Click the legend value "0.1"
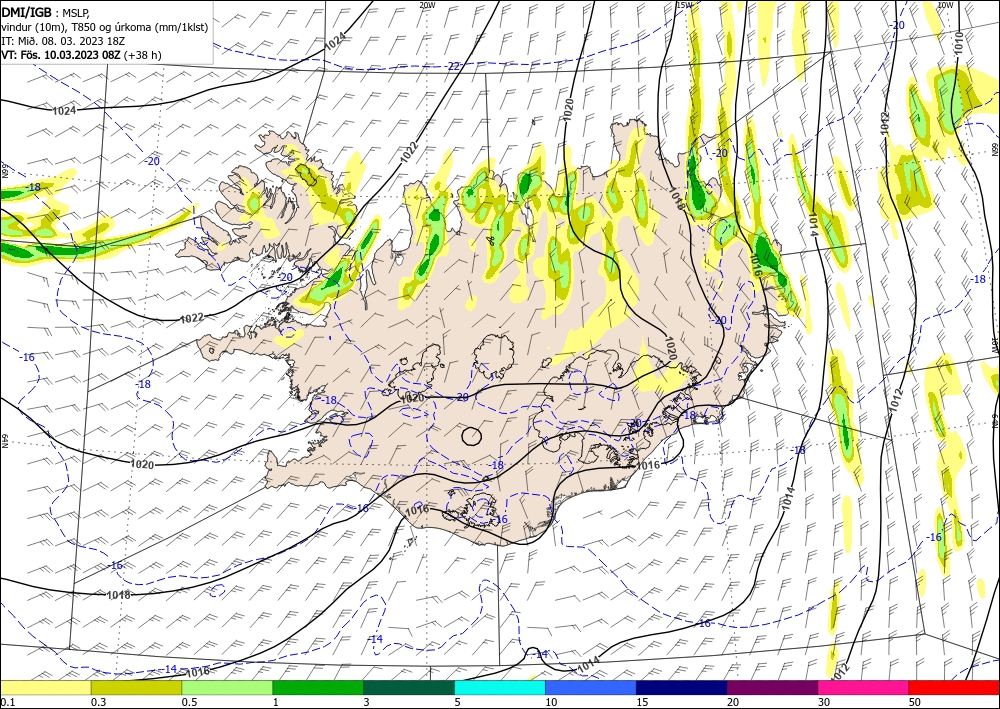The width and height of the screenshot is (1000, 709). tap(8, 702)
